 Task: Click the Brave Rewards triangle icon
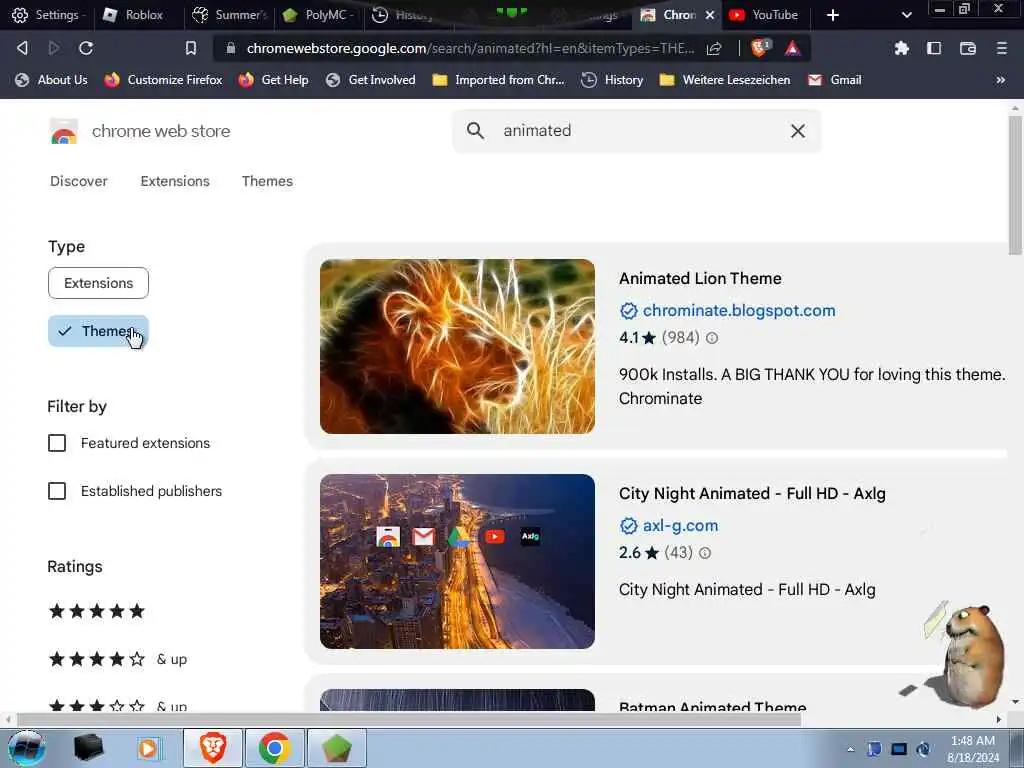[x=793, y=48]
